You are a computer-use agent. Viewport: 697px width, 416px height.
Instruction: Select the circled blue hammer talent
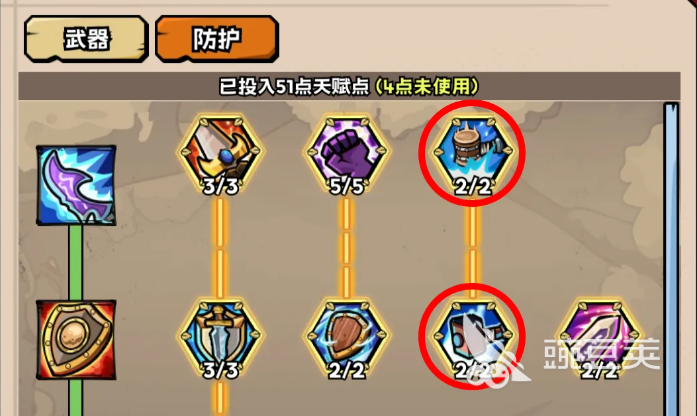point(473,338)
